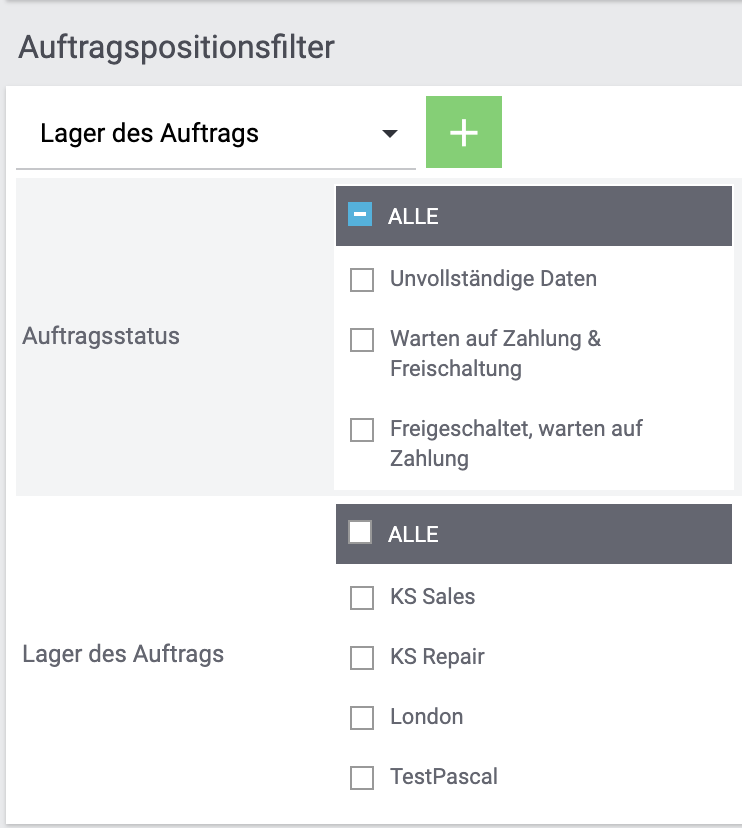Tick the KS Repair checkbox

click(362, 658)
